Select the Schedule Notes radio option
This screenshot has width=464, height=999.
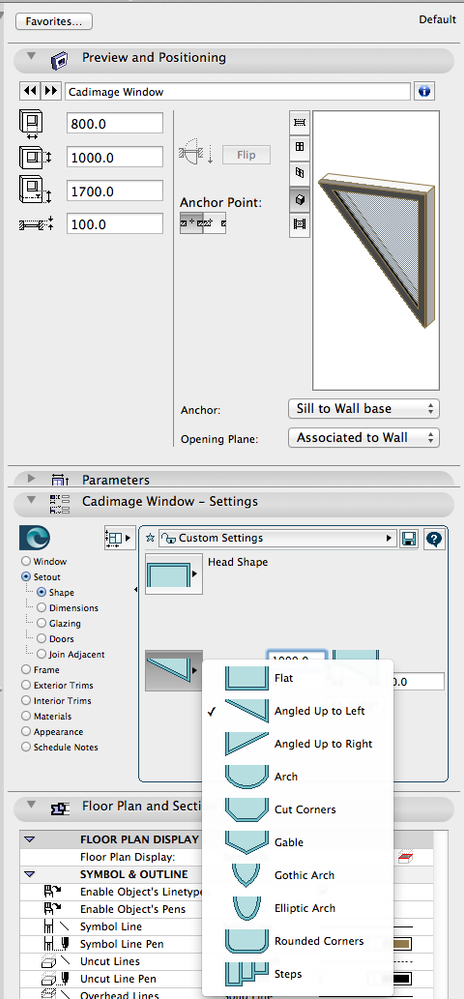tap(26, 747)
